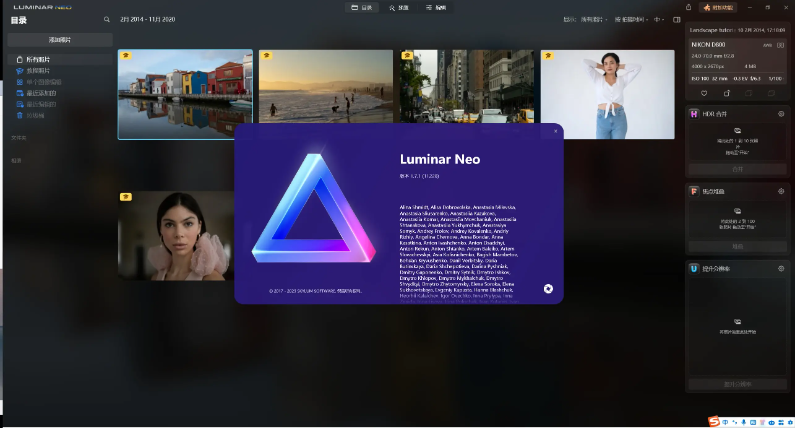
Task: Click the Luminar Neo title in about dialog
Action: [440, 159]
